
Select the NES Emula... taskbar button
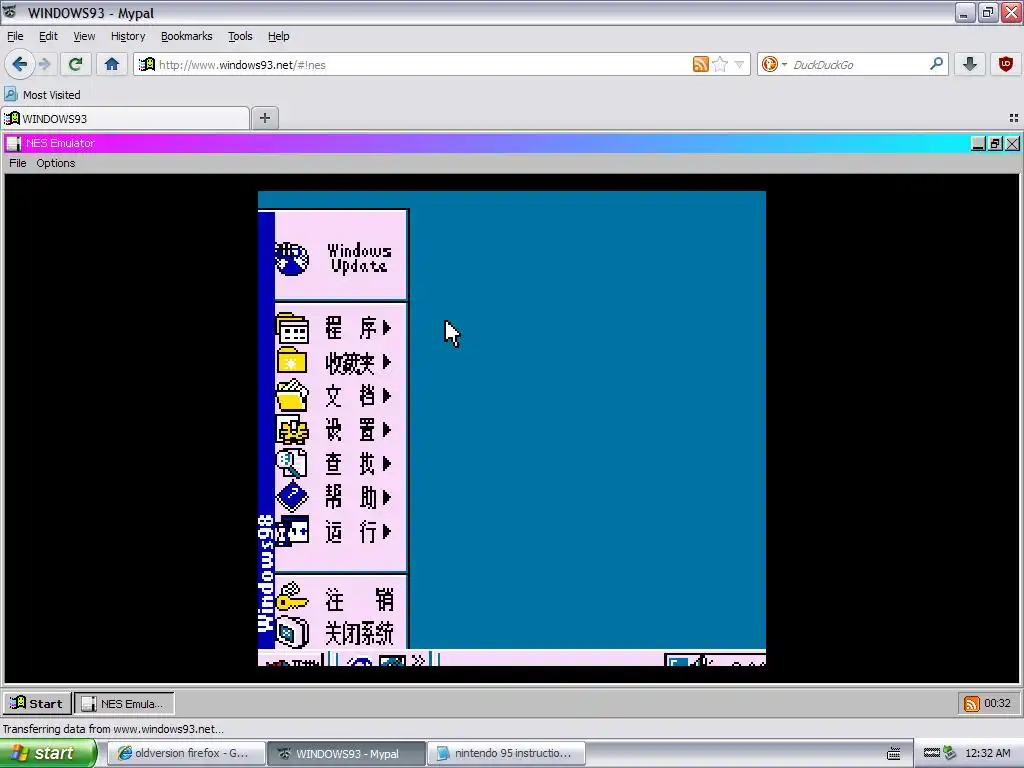(x=124, y=703)
